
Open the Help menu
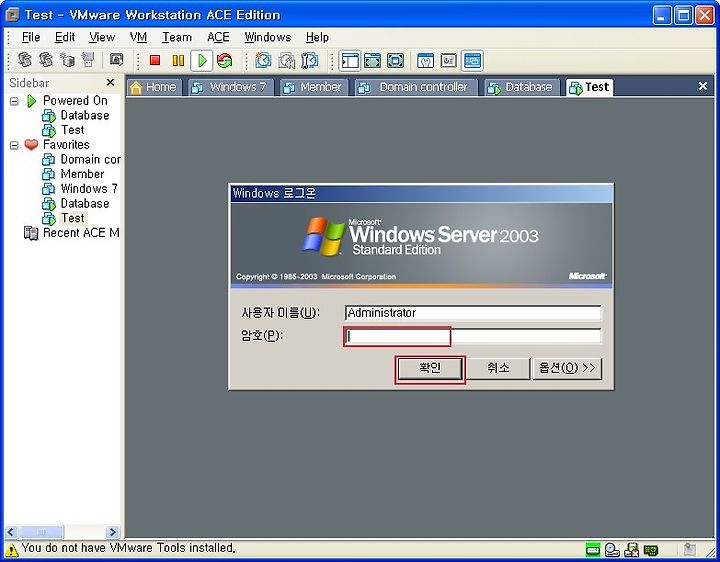[x=317, y=37]
